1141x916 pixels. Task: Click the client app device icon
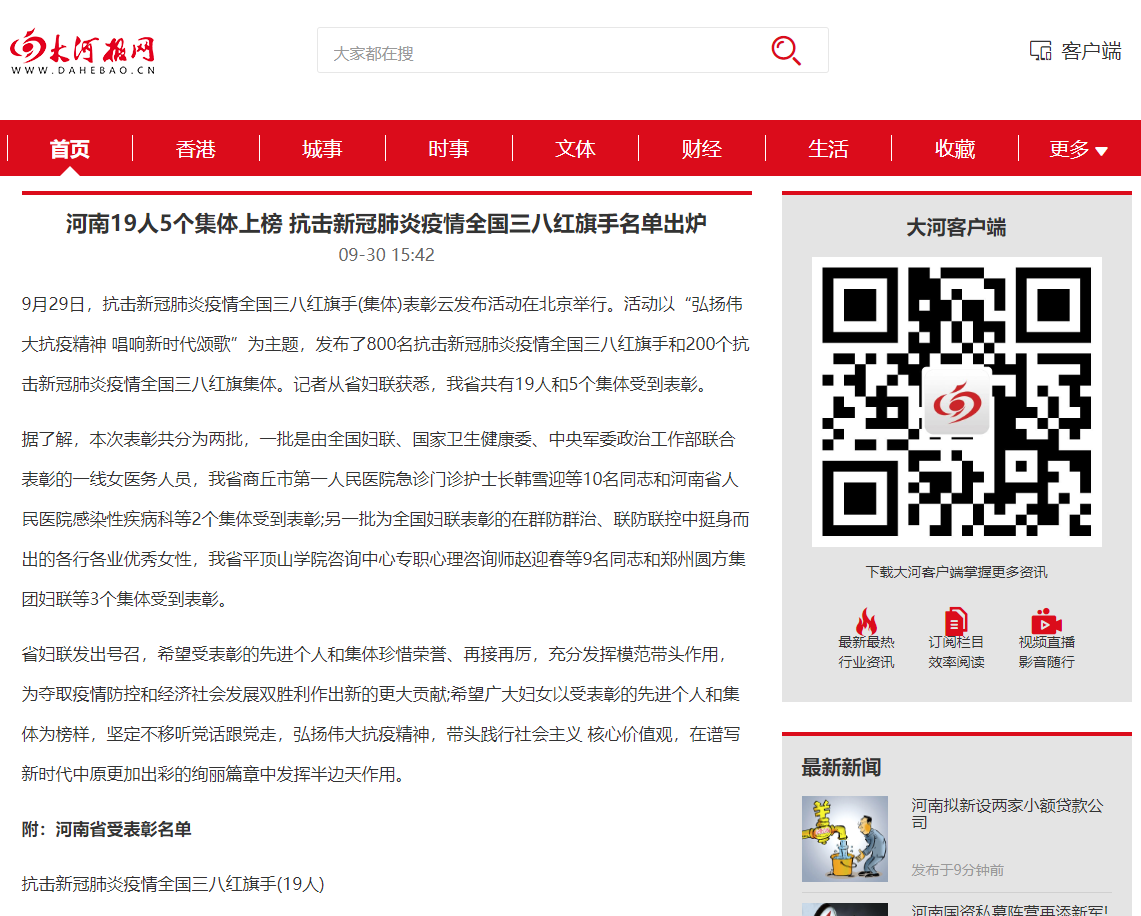coord(1040,51)
